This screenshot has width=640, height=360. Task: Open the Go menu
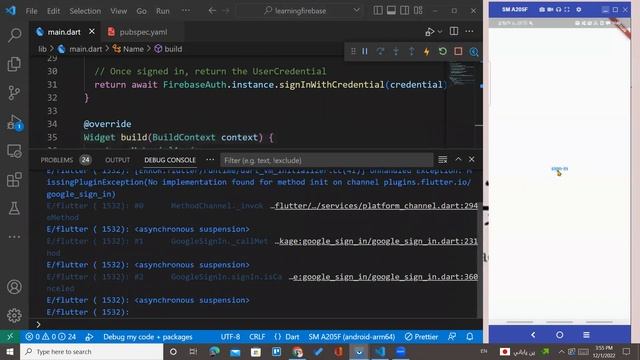point(142,11)
